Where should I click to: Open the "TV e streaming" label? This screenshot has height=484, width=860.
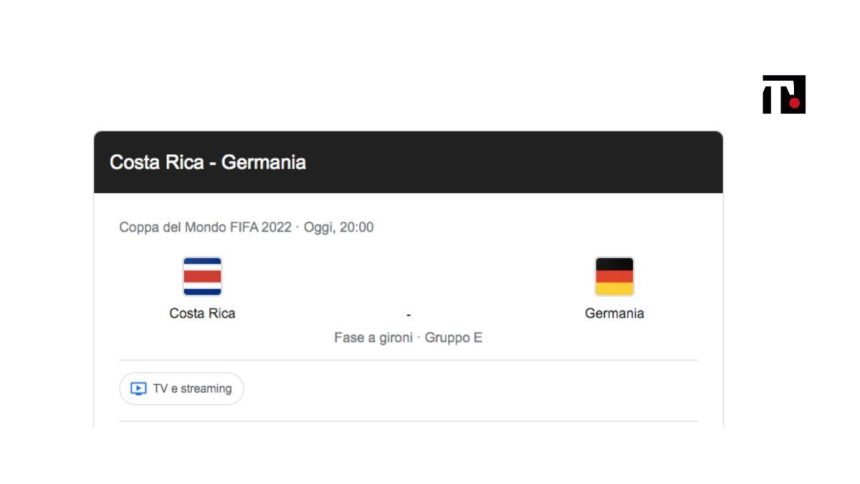tap(192, 389)
